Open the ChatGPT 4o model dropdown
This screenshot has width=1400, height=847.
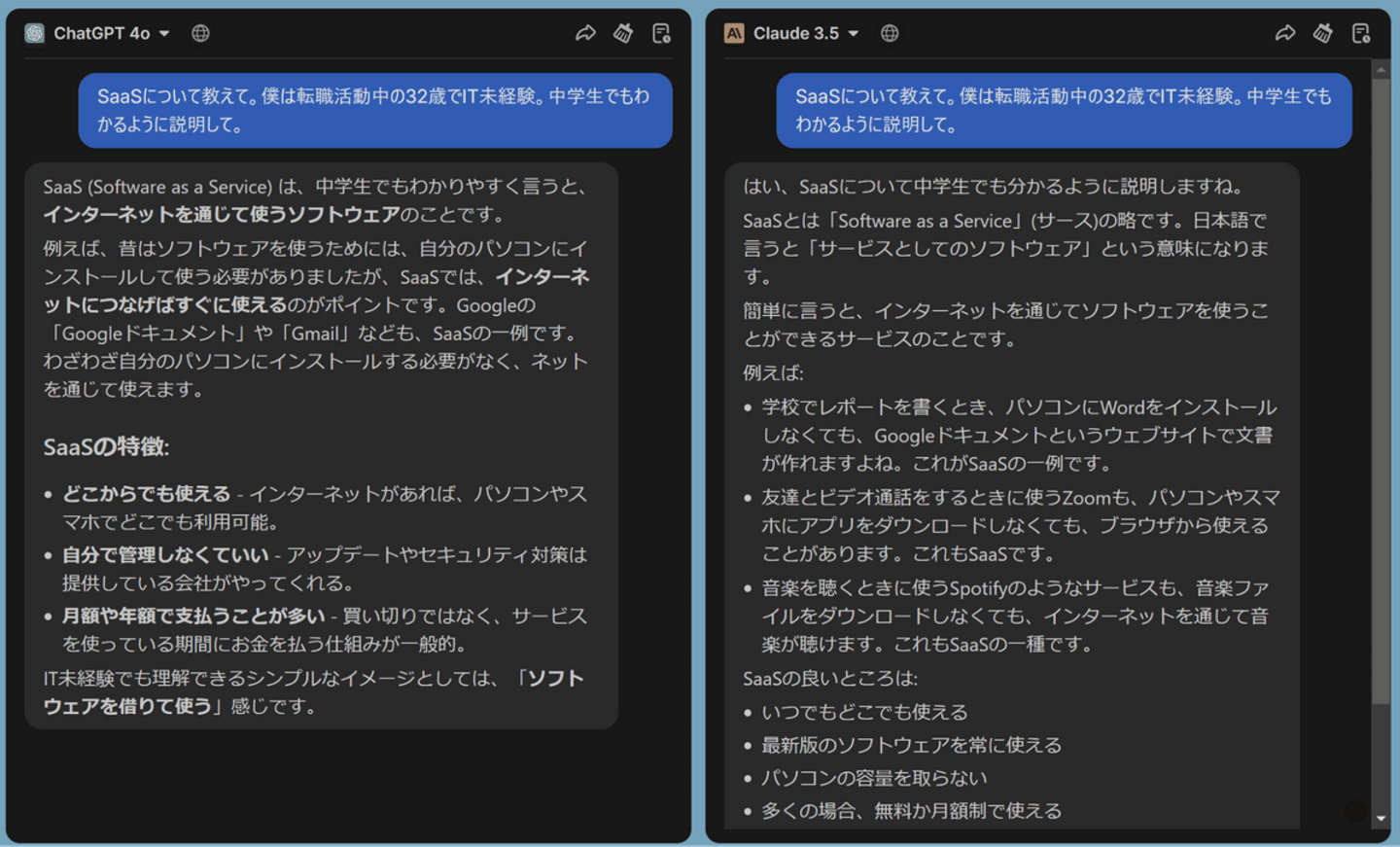(112, 33)
